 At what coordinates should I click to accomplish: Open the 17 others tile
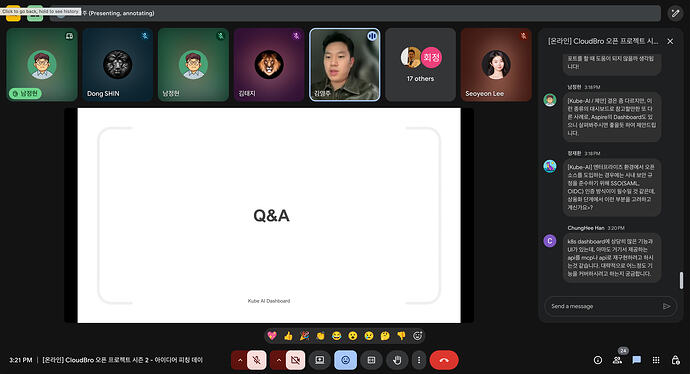[x=420, y=65]
